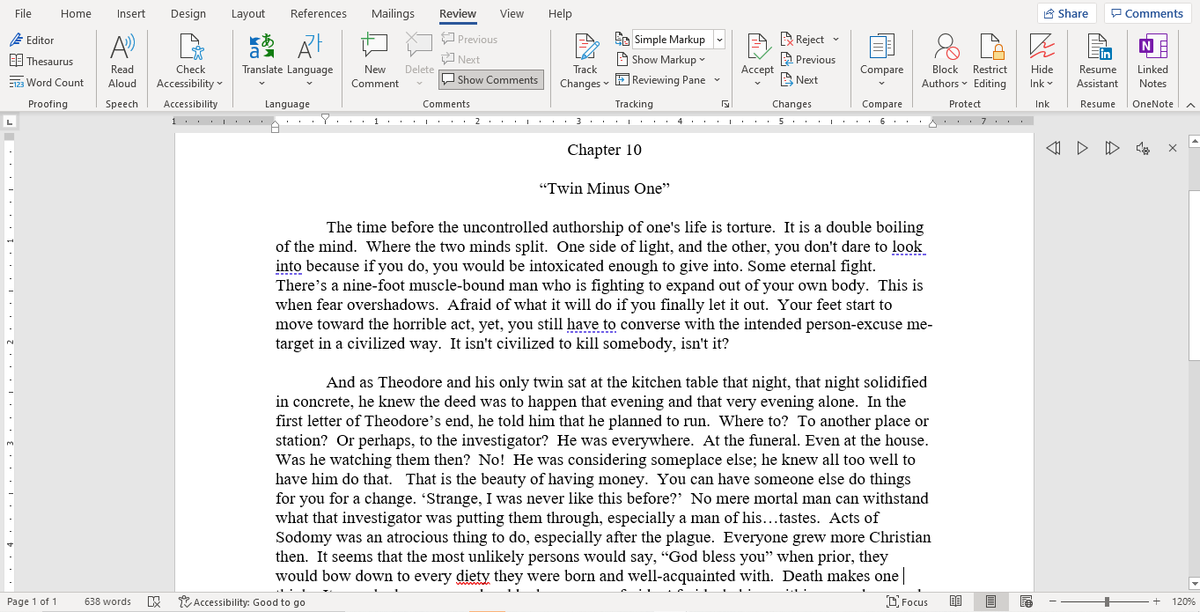Click the Share button

pos(1065,13)
